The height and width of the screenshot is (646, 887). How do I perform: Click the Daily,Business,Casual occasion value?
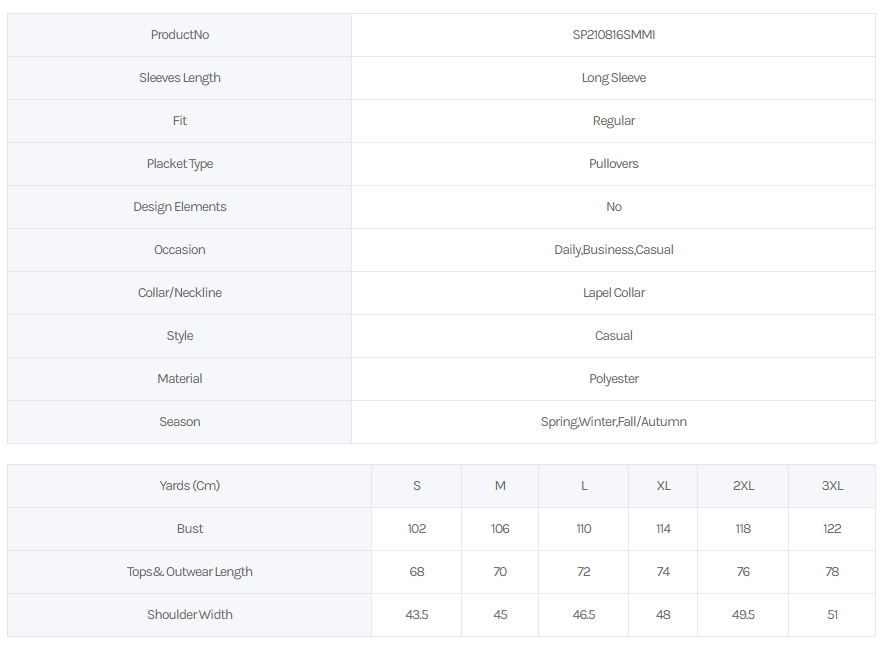[x=613, y=250]
